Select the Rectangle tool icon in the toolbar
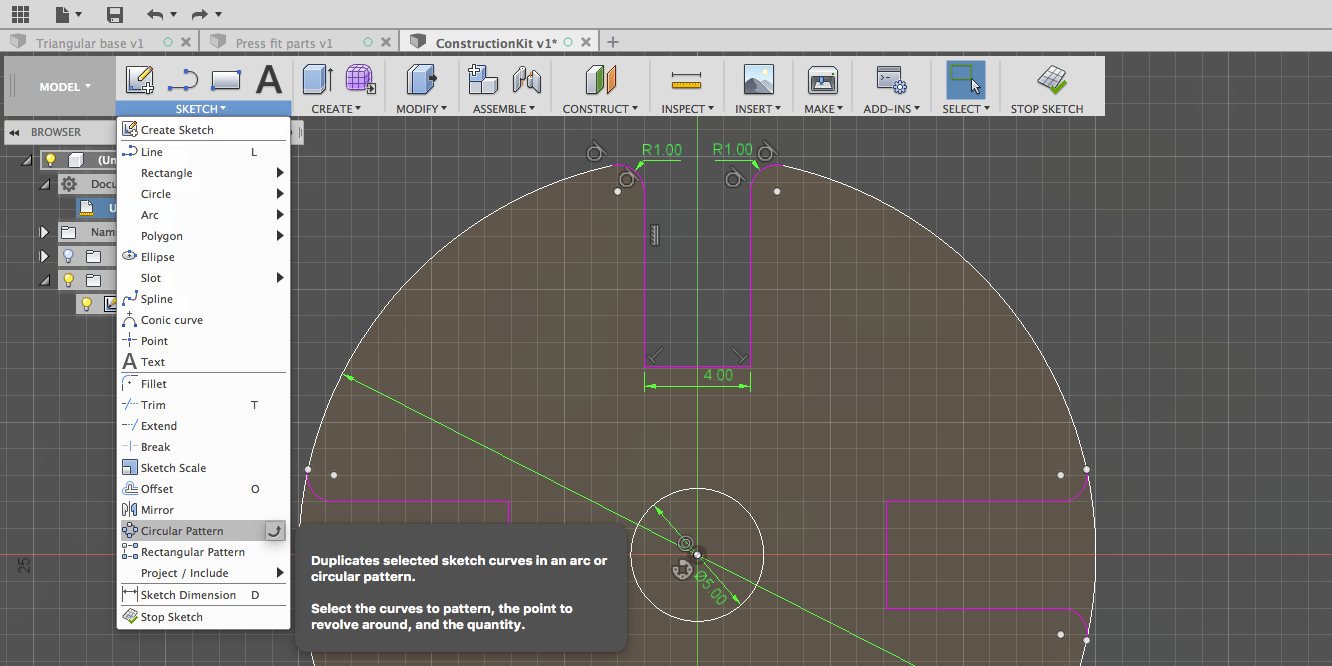1332x666 pixels. (227, 80)
